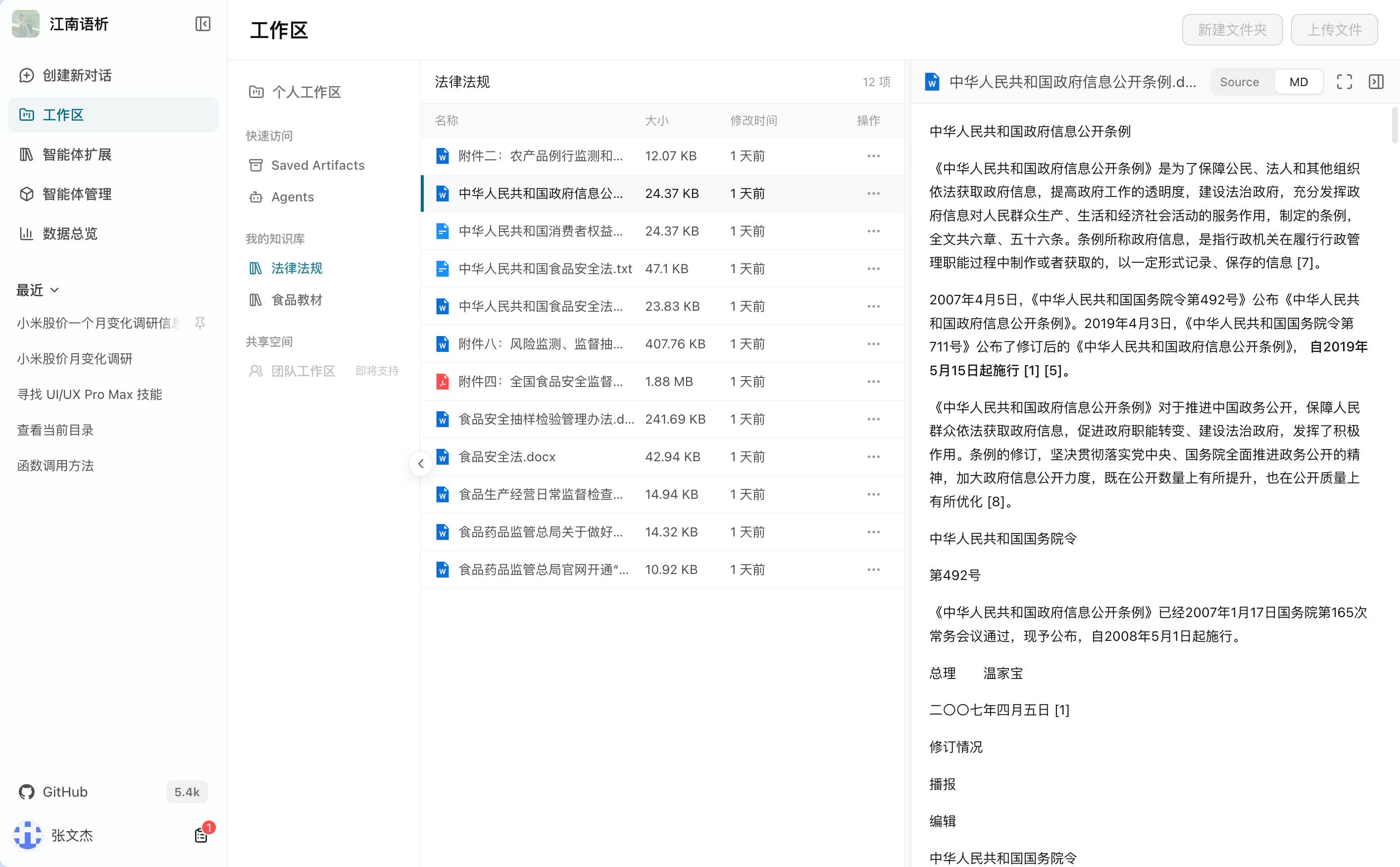This screenshot has width=1400, height=867.
Task: Open more actions for 10.92 KB file row
Action: 873,570
